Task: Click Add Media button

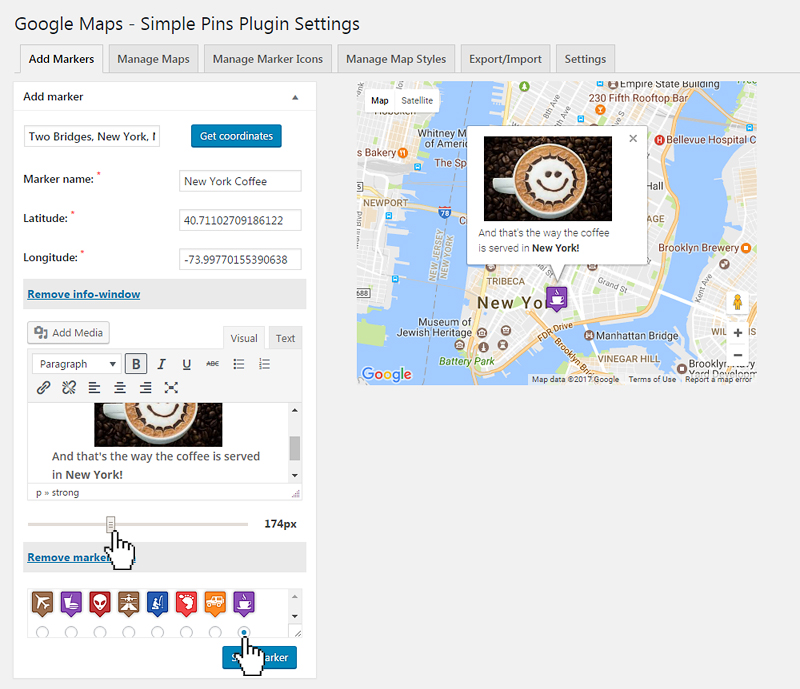Action: 68,333
